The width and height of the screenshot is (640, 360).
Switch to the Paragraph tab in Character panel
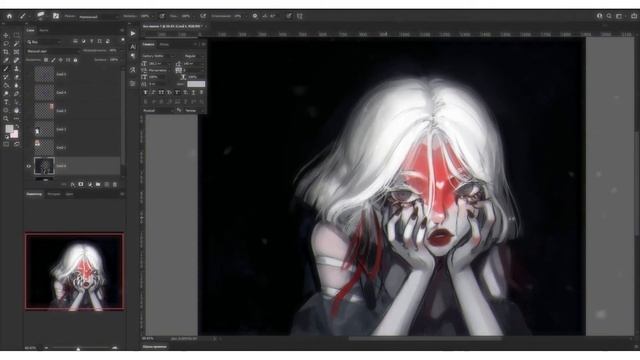164,44
